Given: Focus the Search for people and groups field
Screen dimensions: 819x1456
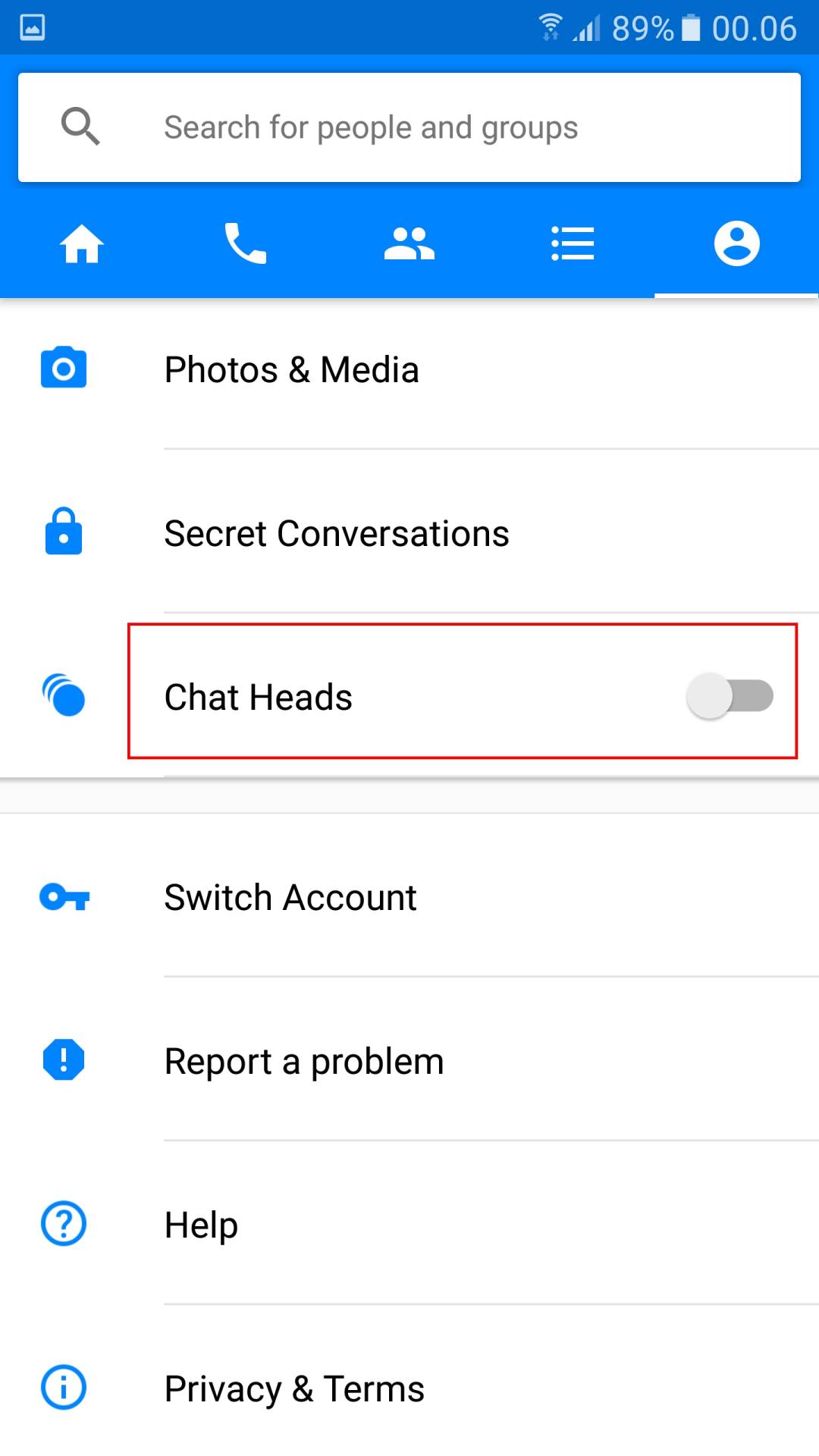Looking at the screenshot, I should 409,127.
